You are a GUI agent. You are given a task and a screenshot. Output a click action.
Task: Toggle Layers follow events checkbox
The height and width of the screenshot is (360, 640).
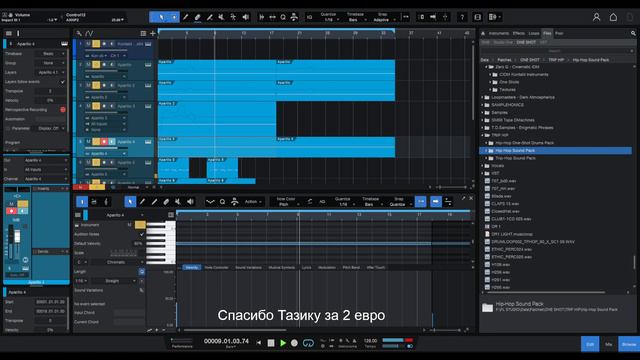click(x=62, y=82)
